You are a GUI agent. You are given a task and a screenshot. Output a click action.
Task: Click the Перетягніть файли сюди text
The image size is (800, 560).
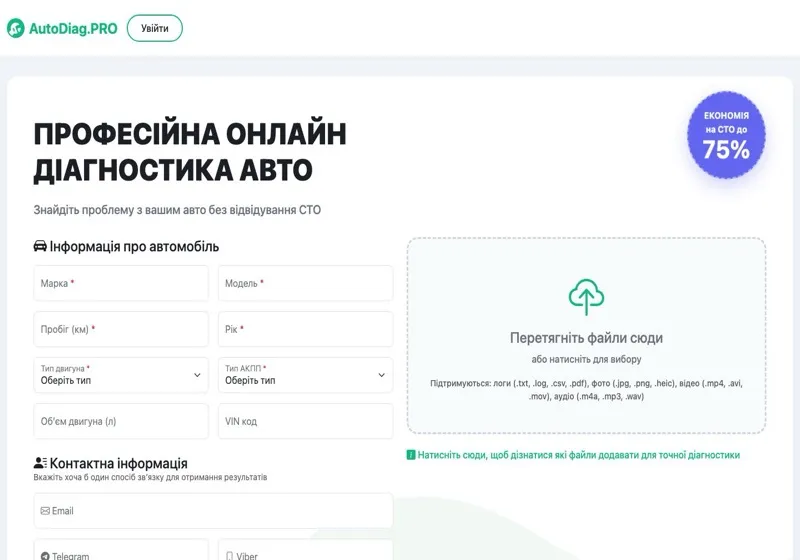click(586, 338)
